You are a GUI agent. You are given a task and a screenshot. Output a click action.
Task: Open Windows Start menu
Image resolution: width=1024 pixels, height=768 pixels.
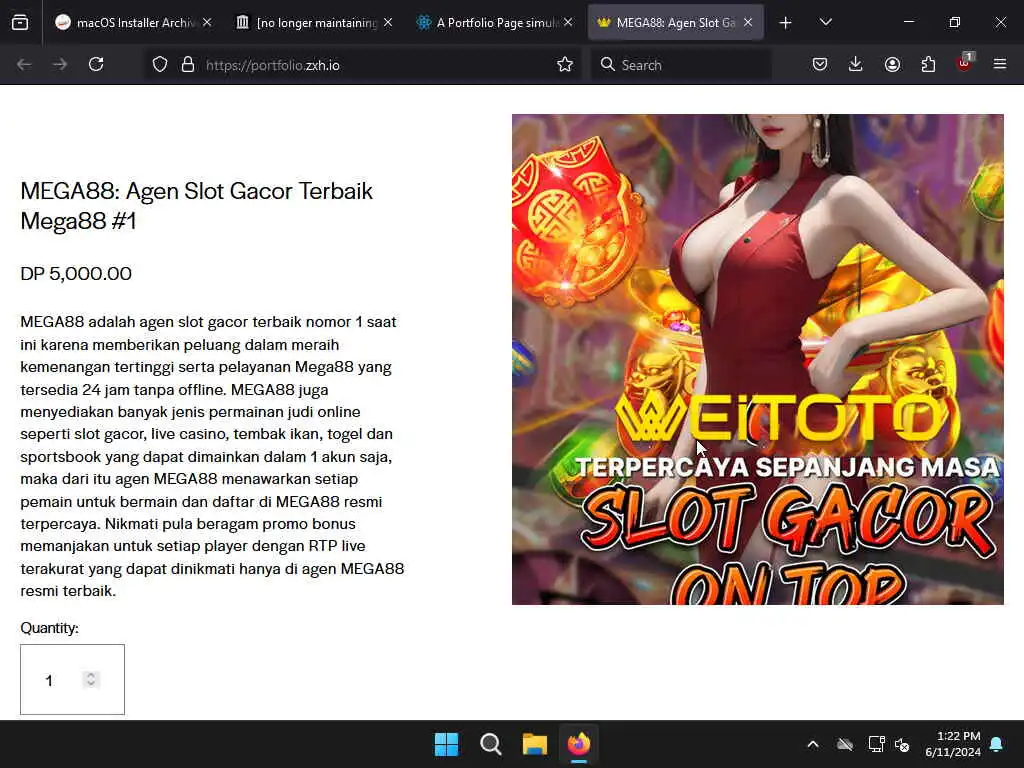tap(447, 744)
